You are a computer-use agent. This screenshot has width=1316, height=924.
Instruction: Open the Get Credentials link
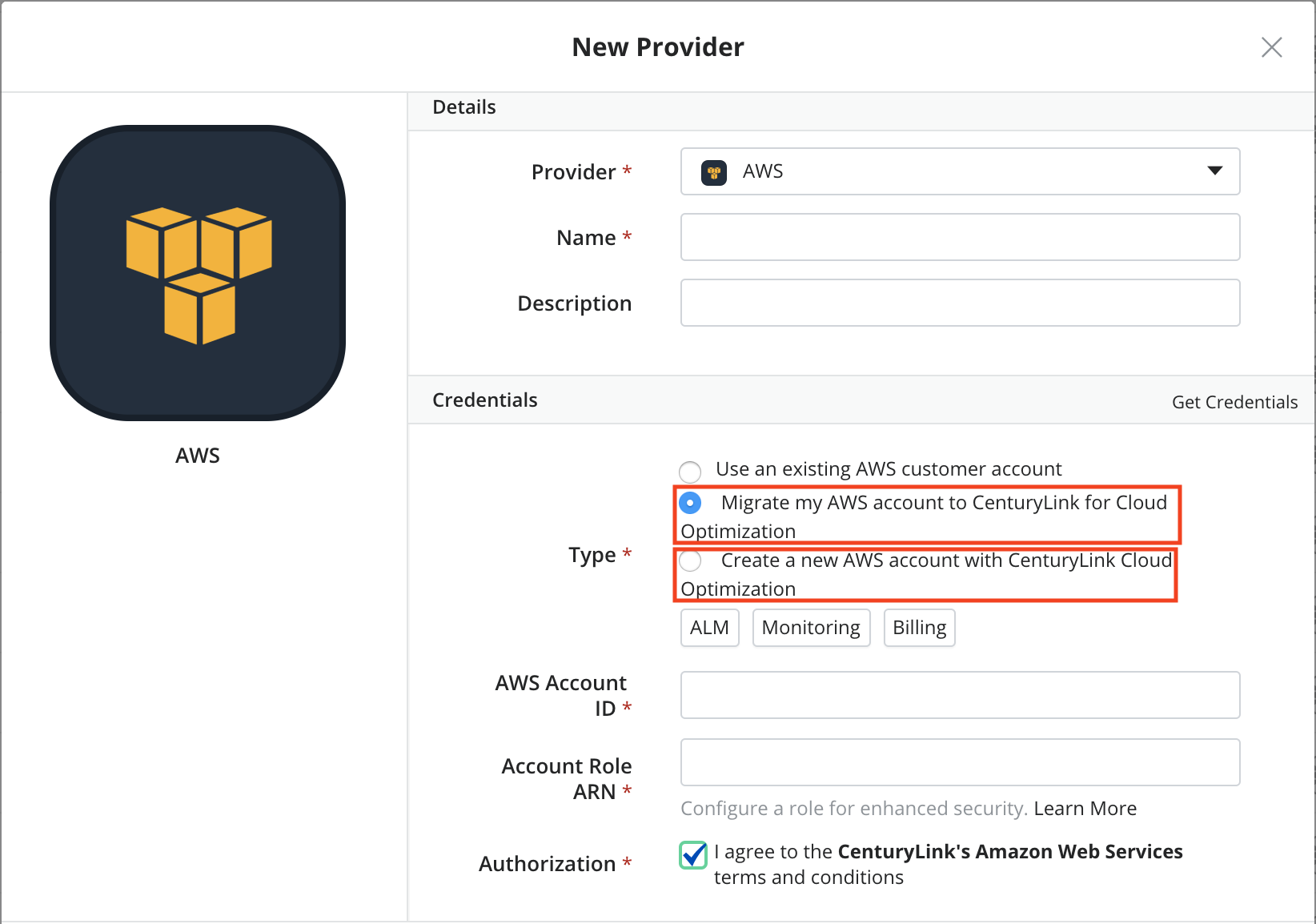[1234, 402]
